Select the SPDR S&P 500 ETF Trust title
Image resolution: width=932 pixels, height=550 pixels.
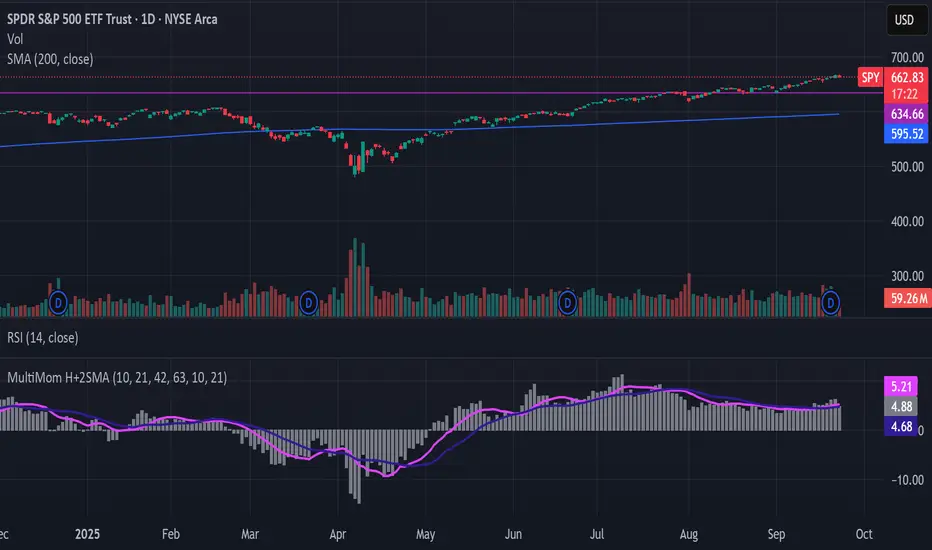[x=112, y=19]
